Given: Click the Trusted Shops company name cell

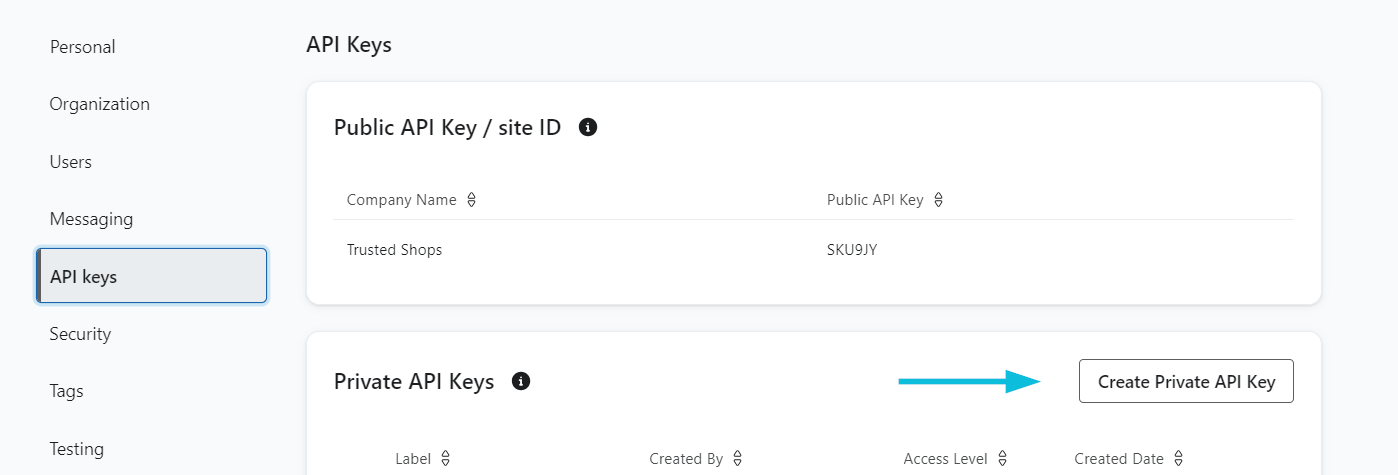Looking at the screenshot, I should pyautogui.click(x=394, y=250).
